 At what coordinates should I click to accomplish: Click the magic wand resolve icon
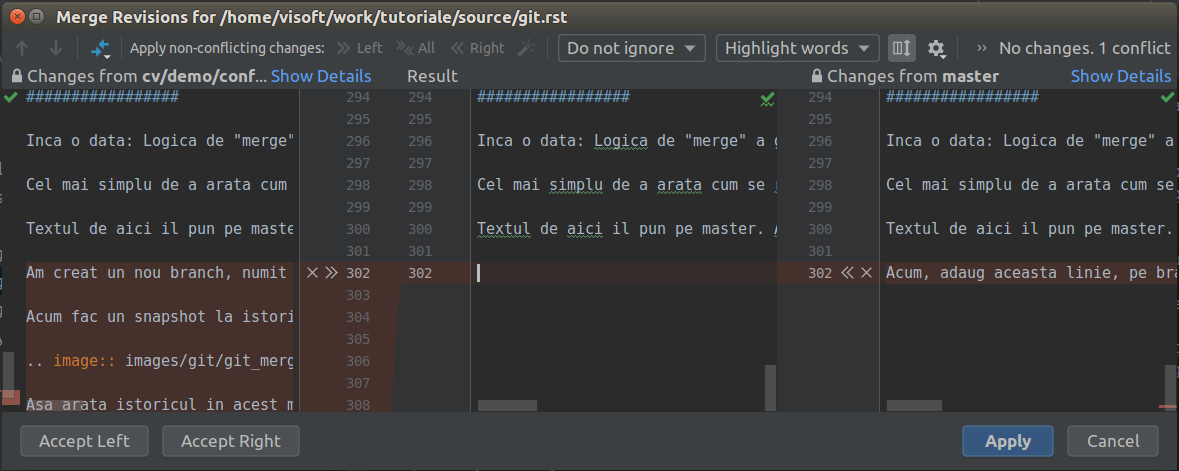tap(527, 48)
